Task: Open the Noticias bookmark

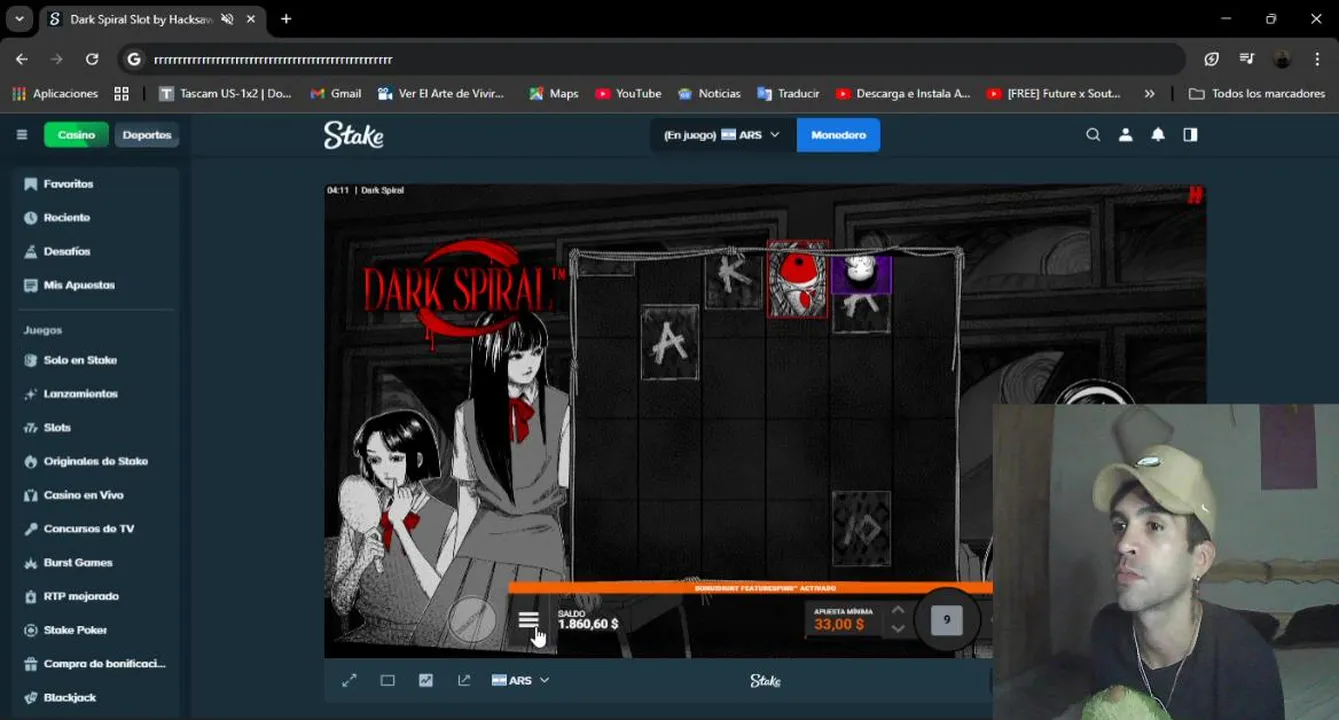Action: [709, 93]
